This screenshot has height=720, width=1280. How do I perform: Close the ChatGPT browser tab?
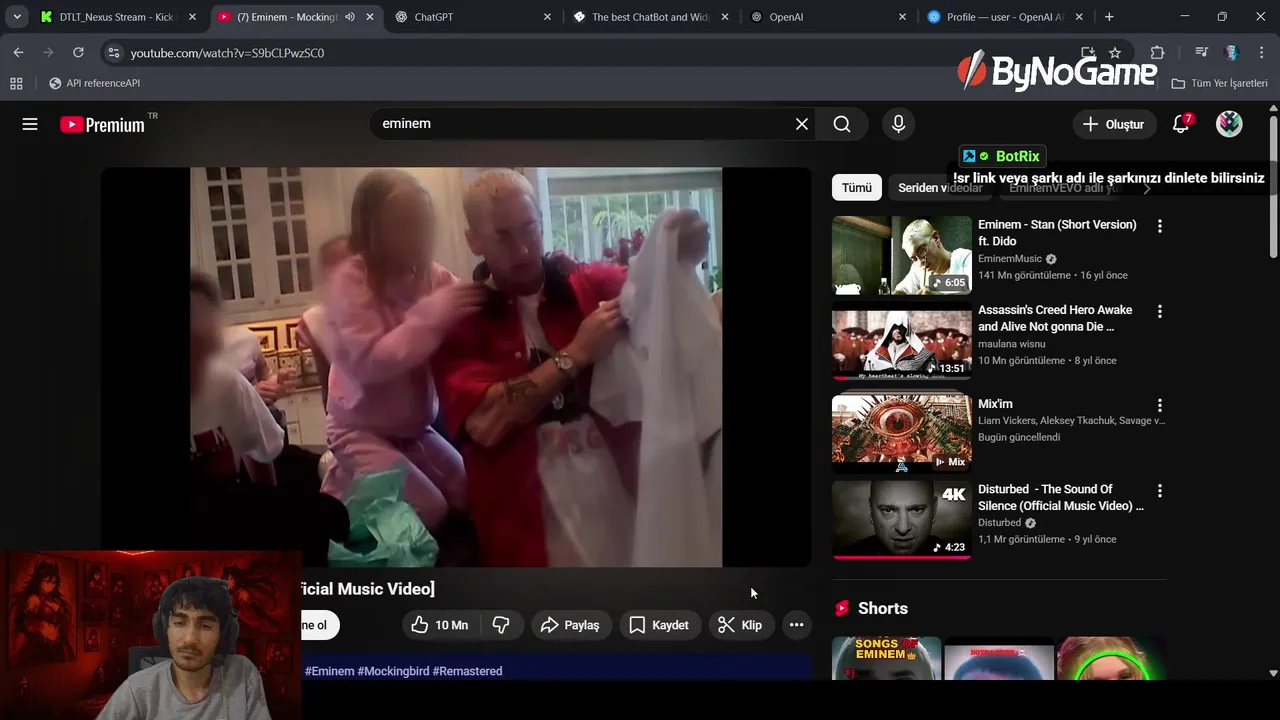pyautogui.click(x=547, y=17)
